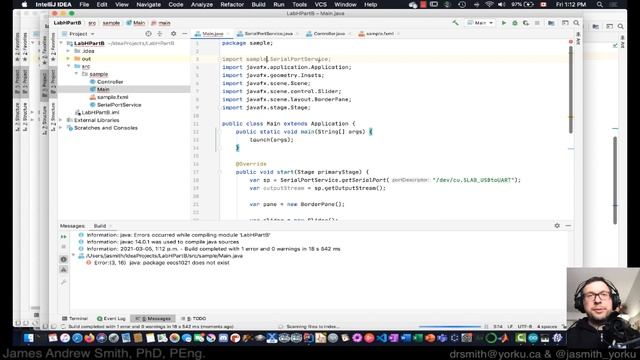The height and width of the screenshot is (360, 640).
Task: Click the rerun build double-arrow icon
Action: pos(64,237)
